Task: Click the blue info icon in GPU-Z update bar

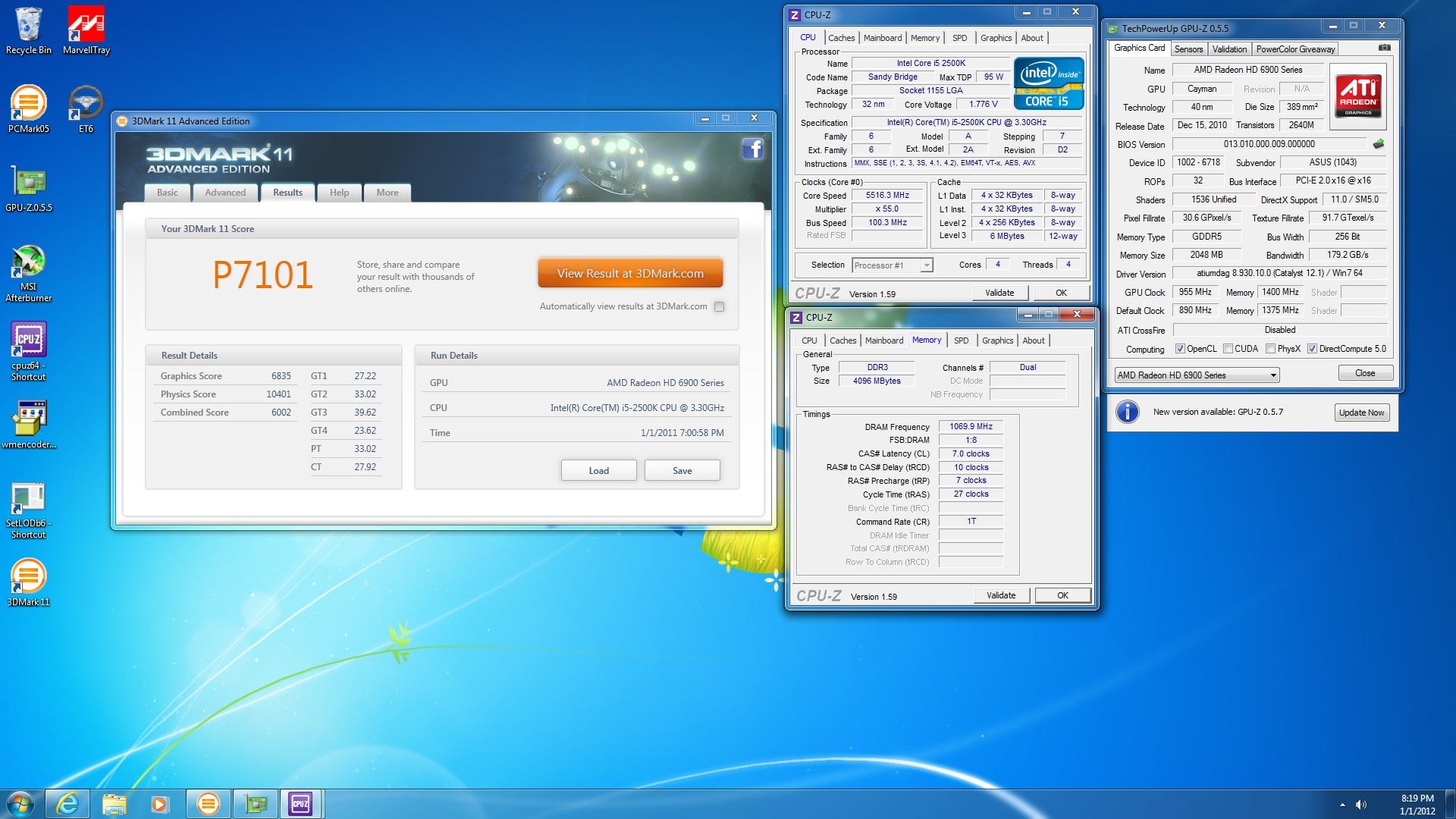Action: pos(1128,412)
